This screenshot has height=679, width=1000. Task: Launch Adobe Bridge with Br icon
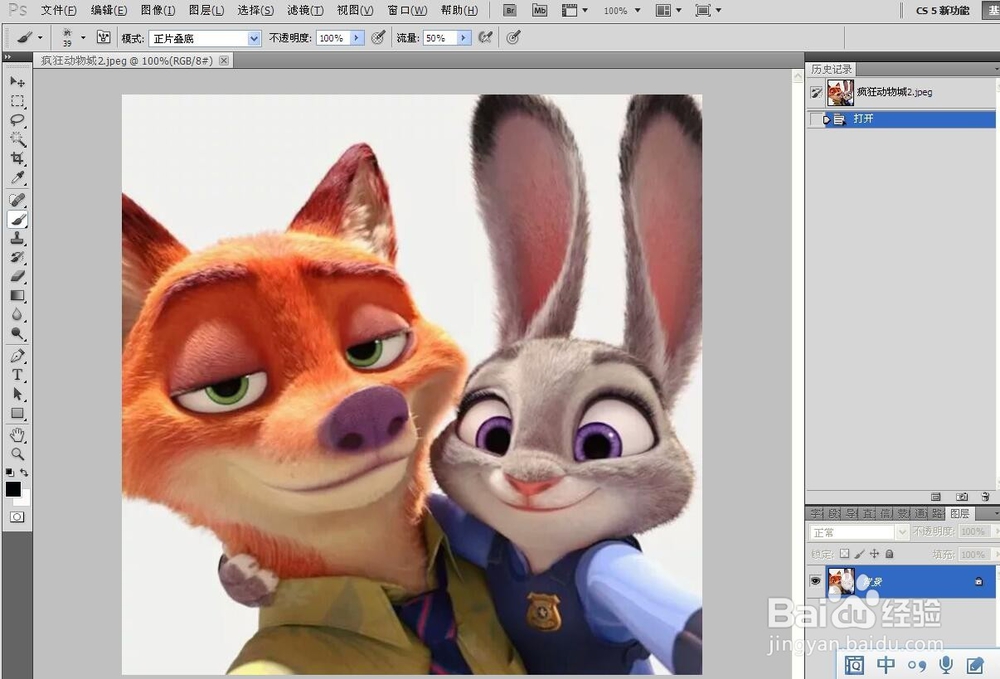510,10
